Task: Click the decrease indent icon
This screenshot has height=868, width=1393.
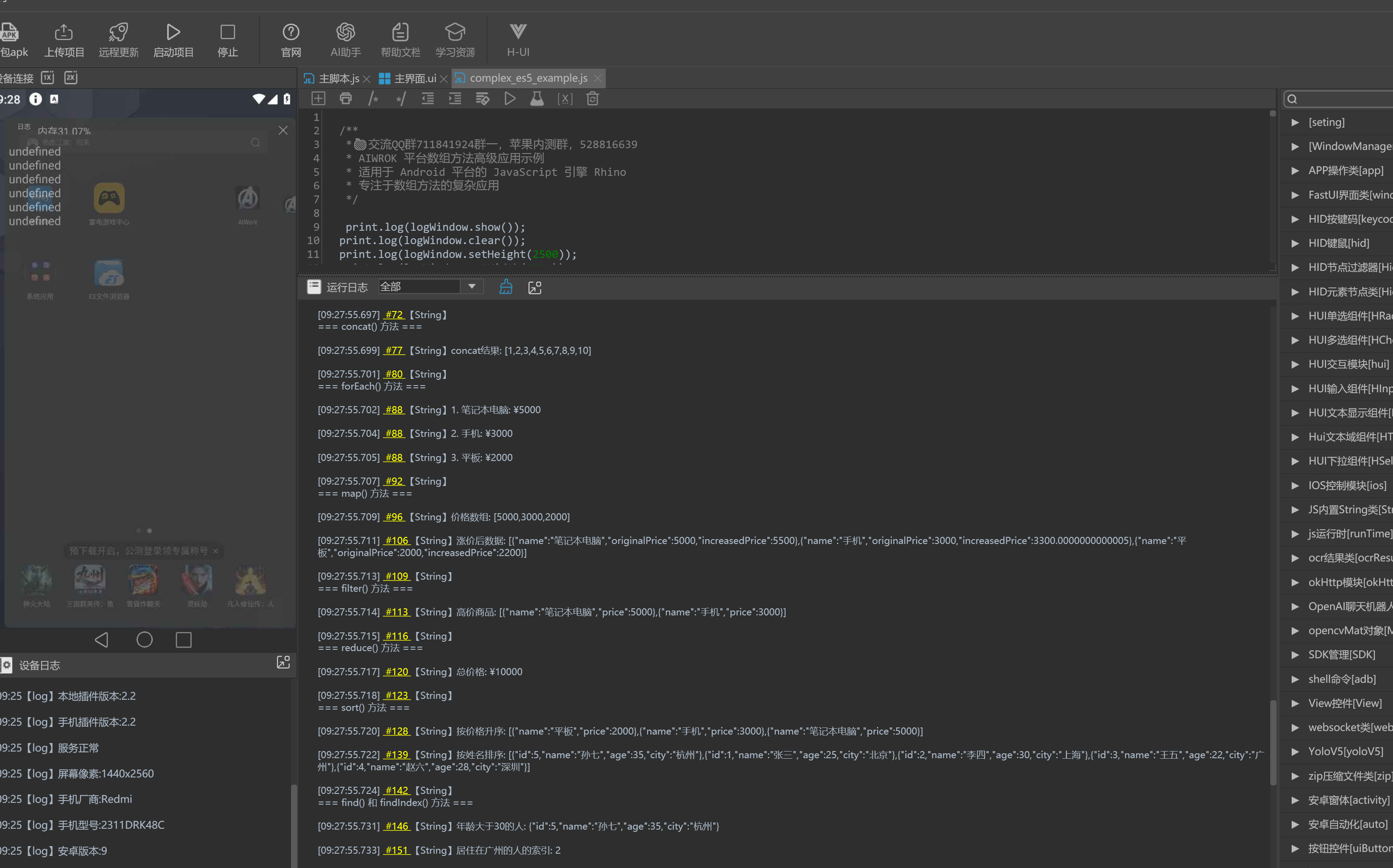Action: click(x=428, y=99)
